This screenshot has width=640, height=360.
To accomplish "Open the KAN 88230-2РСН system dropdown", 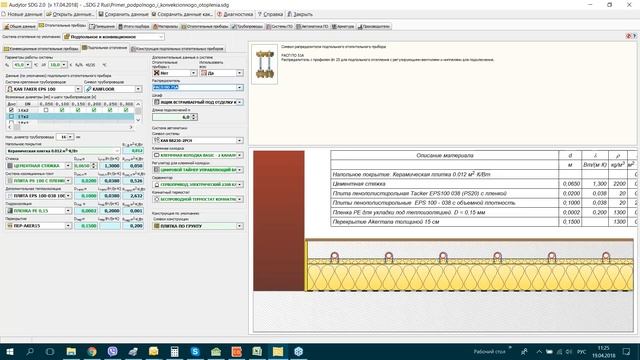I will [240, 140].
